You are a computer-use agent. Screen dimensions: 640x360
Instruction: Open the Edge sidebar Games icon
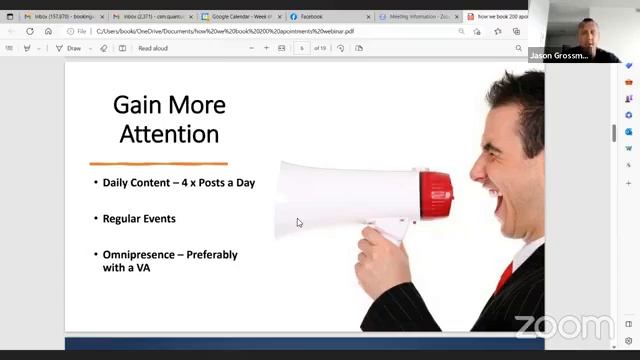point(629,99)
